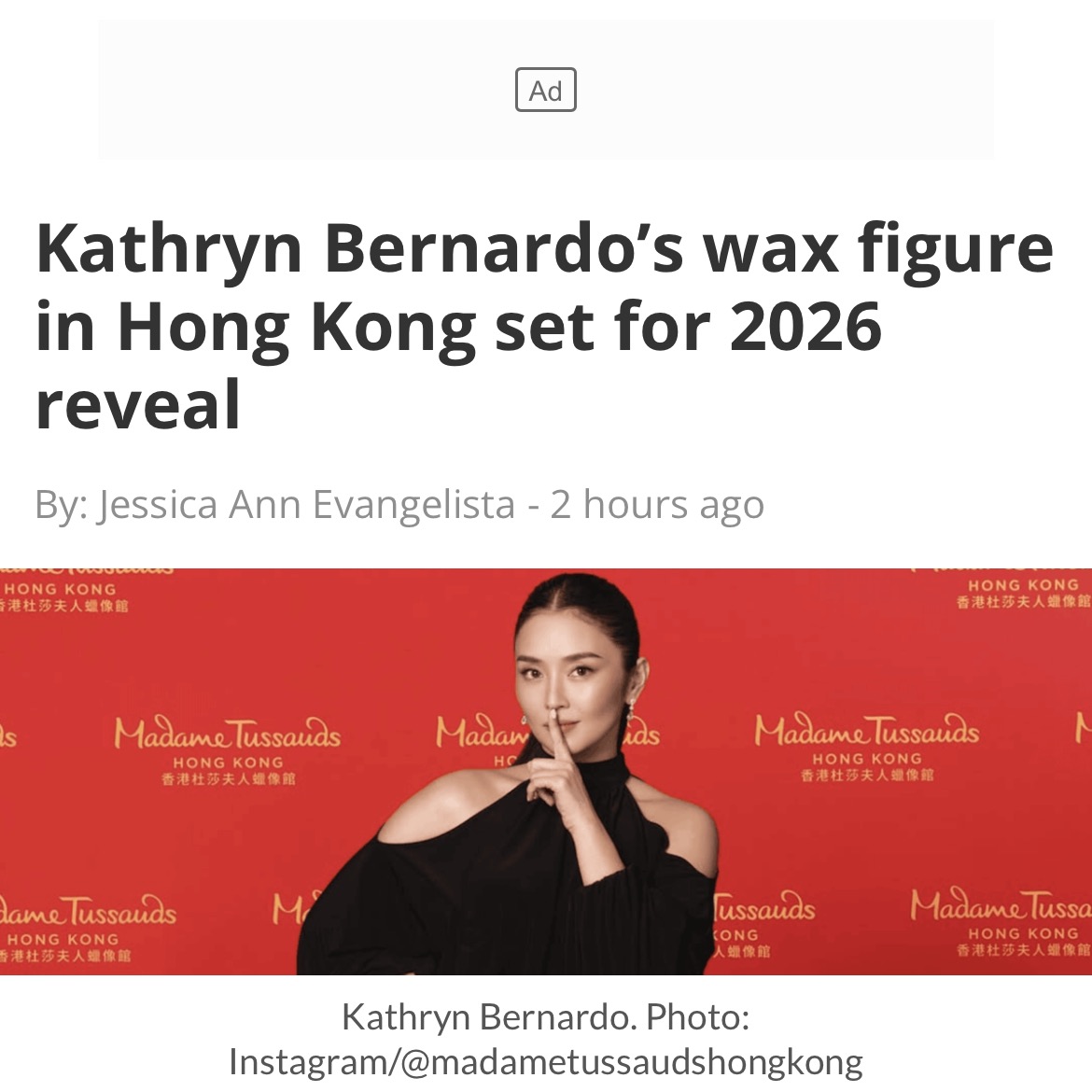This screenshot has height=1092, width=1092.
Task: Click the right-middle Madame Tussauds logo in photo
Action: (x=866, y=747)
